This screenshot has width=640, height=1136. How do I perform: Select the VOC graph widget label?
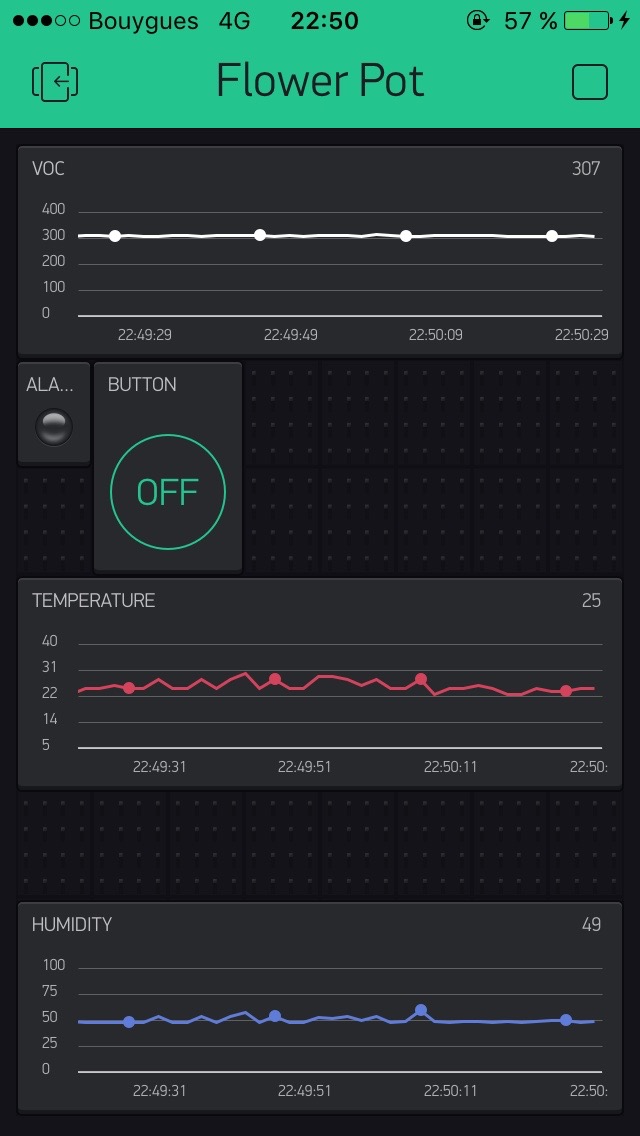pyautogui.click(x=48, y=168)
